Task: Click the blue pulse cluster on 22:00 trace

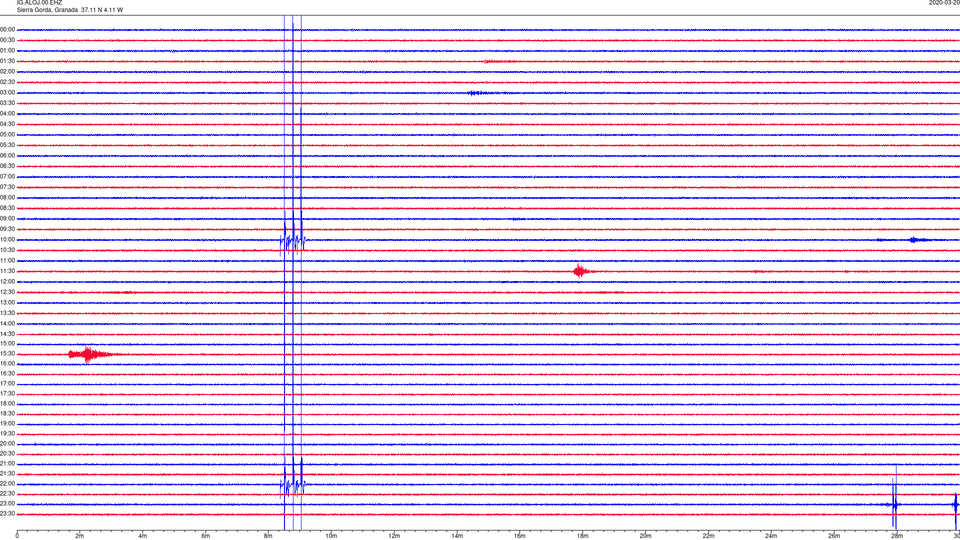Action: coord(293,482)
